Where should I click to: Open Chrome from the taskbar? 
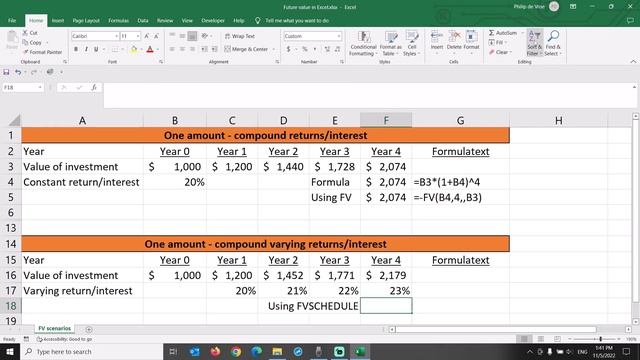pyautogui.click(x=236, y=351)
